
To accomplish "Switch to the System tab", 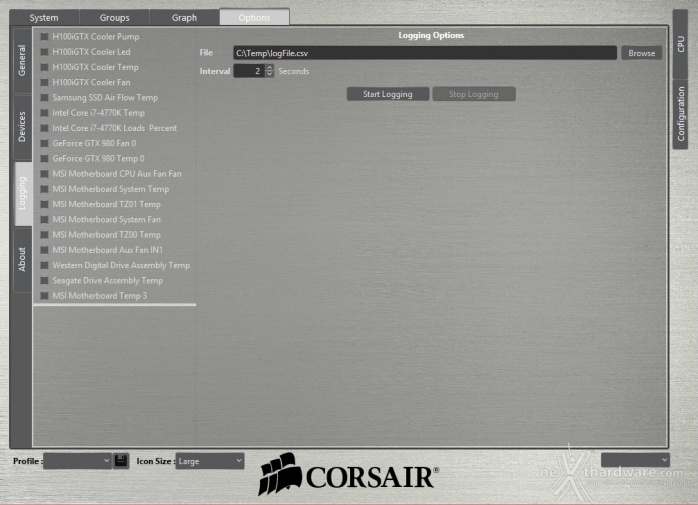I will tap(44, 17).
